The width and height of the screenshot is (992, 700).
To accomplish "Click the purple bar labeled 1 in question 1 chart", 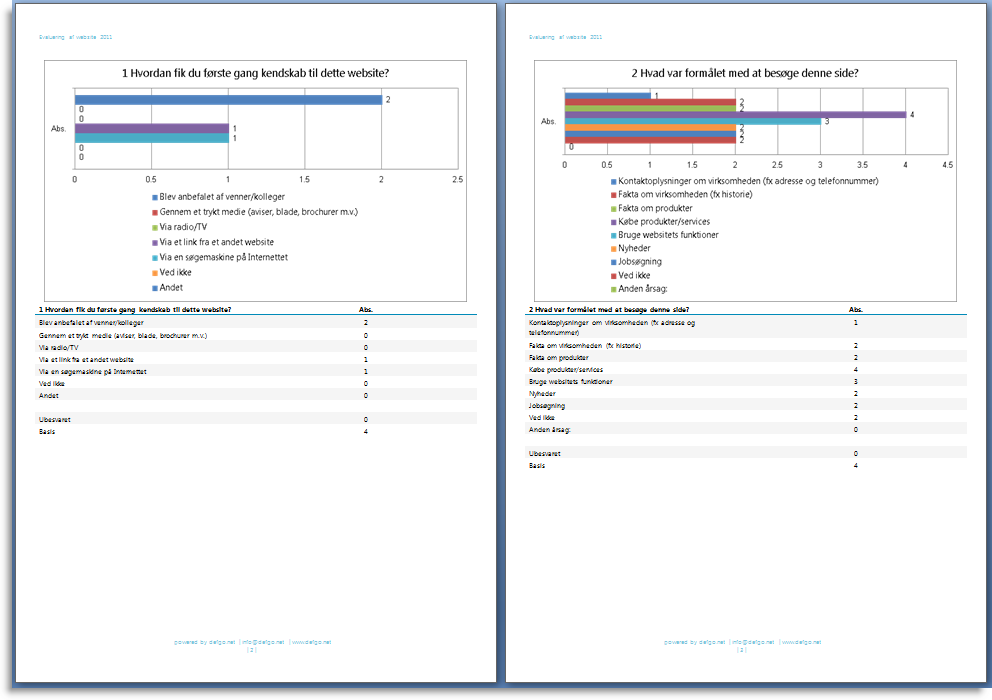I will pyautogui.click(x=152, y=128).
